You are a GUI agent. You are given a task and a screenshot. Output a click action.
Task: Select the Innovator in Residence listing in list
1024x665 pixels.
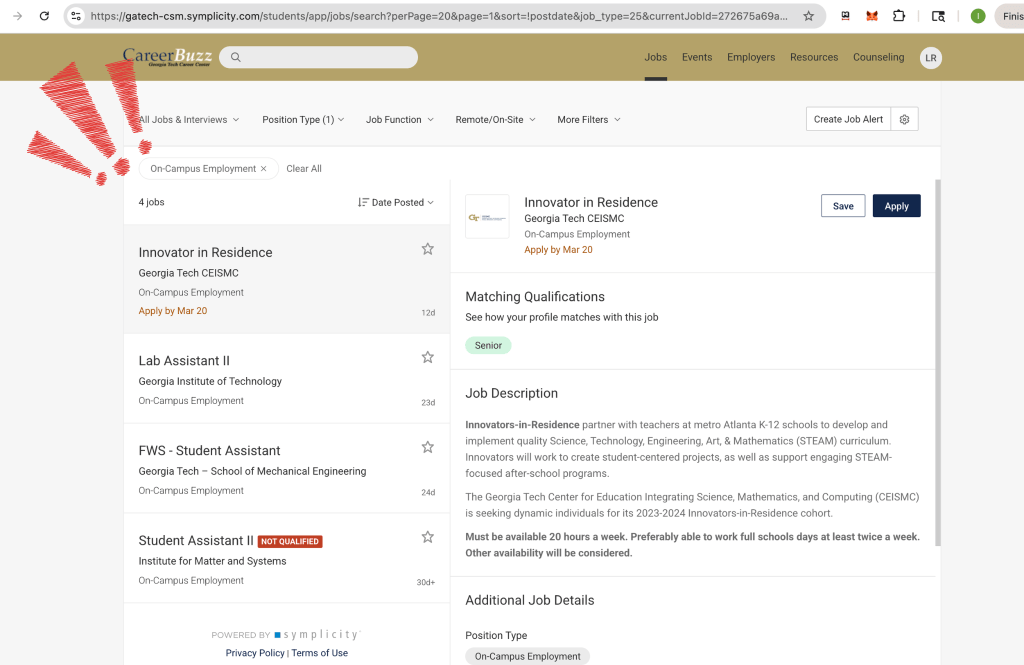287,280
